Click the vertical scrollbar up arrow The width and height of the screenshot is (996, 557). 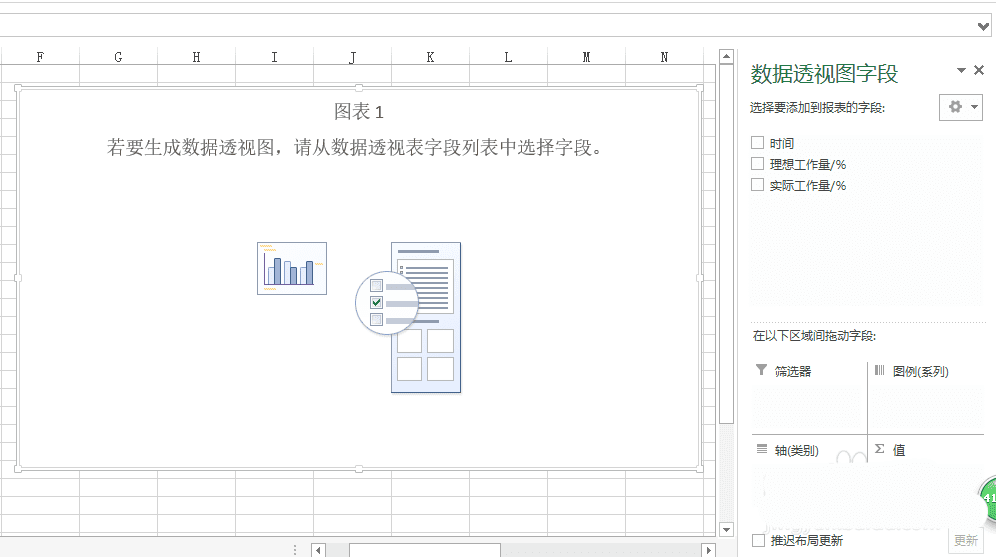pyautogui.click(x=727, y=57)
